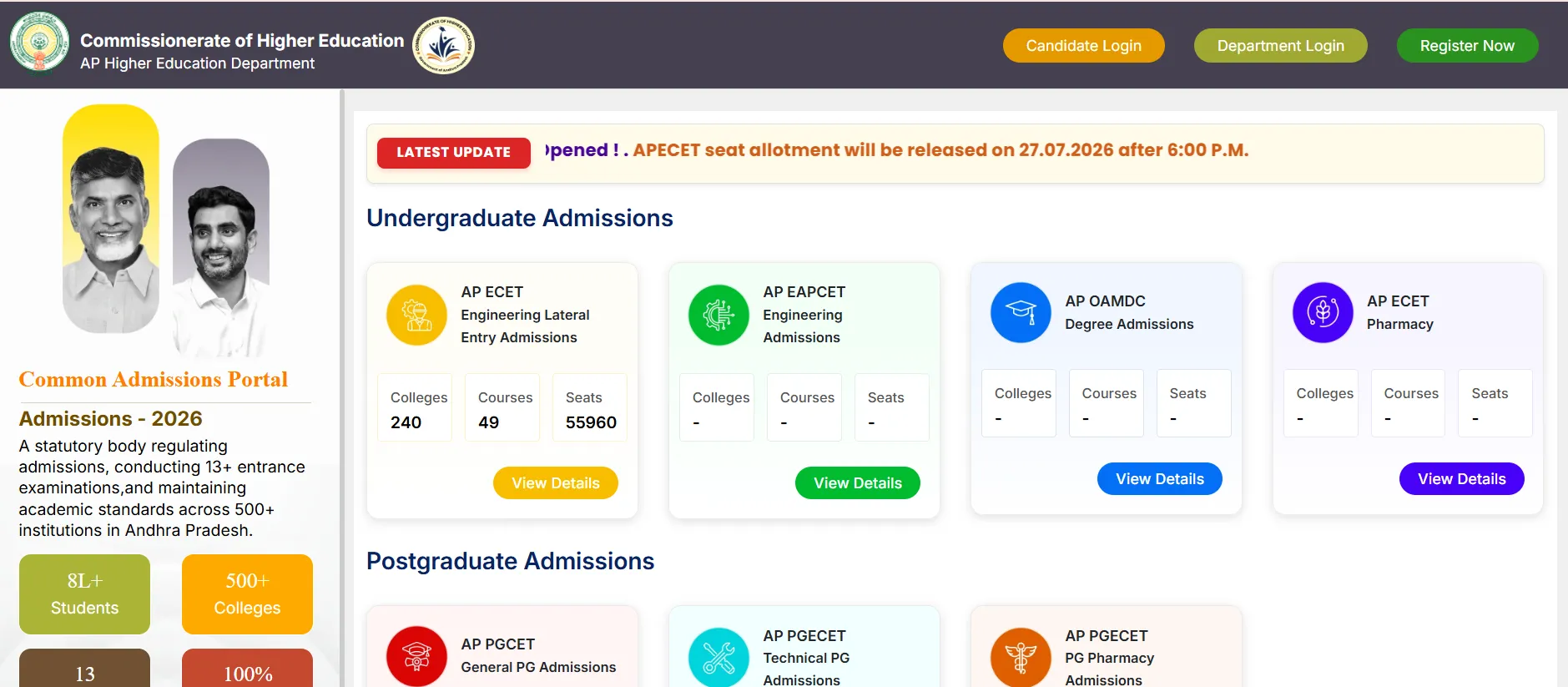Click the Commissionerate of Higher Education header title
The height and width of the screenshot is (687, 1568).
coord(242,40)
